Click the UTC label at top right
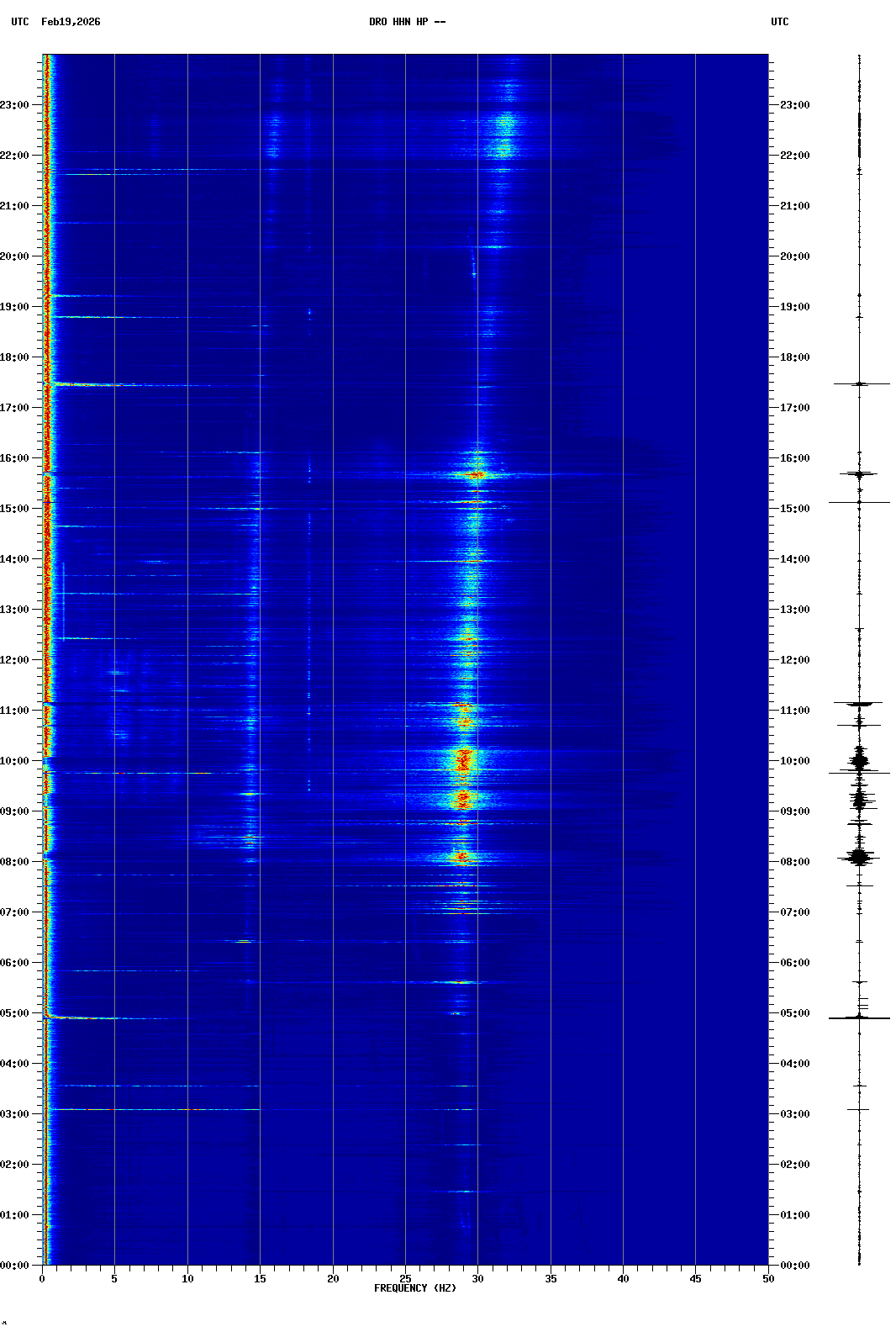 (x=779, y=22)
